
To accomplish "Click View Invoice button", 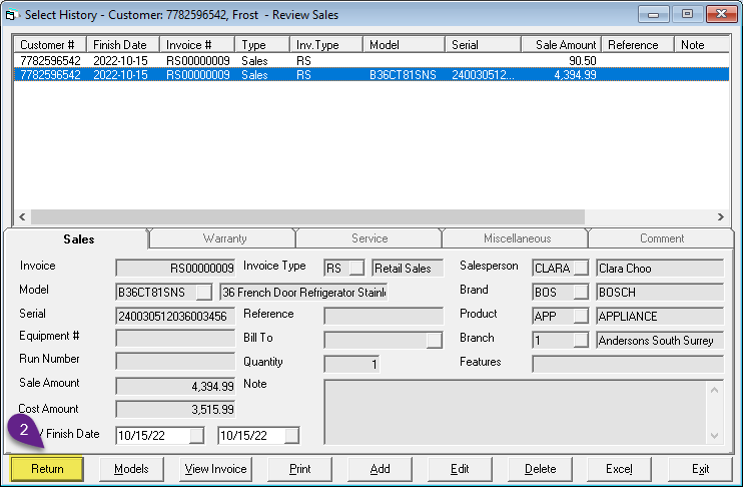I will click(216, 469).
